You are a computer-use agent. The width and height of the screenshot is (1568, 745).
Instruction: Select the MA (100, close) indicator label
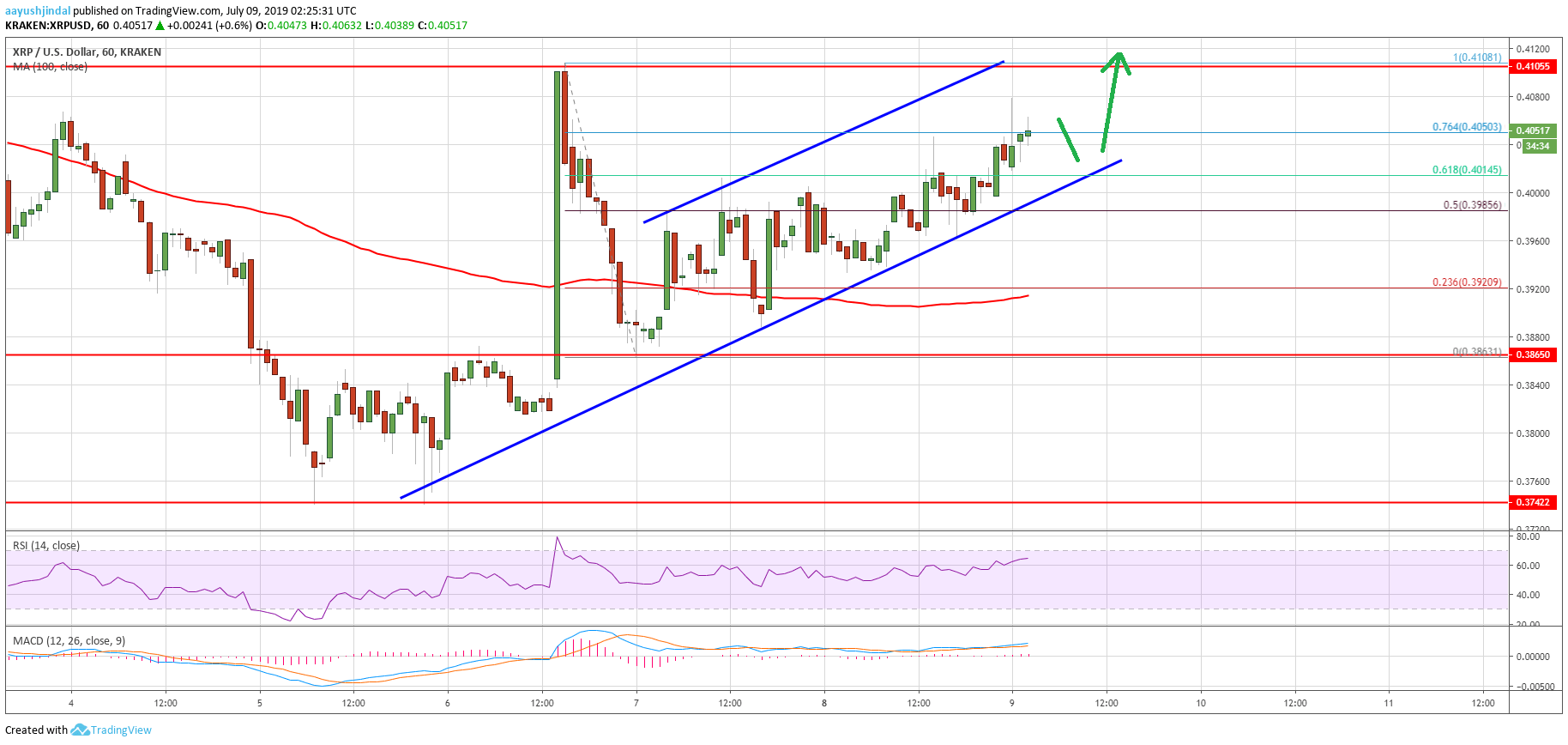(50, 67)
